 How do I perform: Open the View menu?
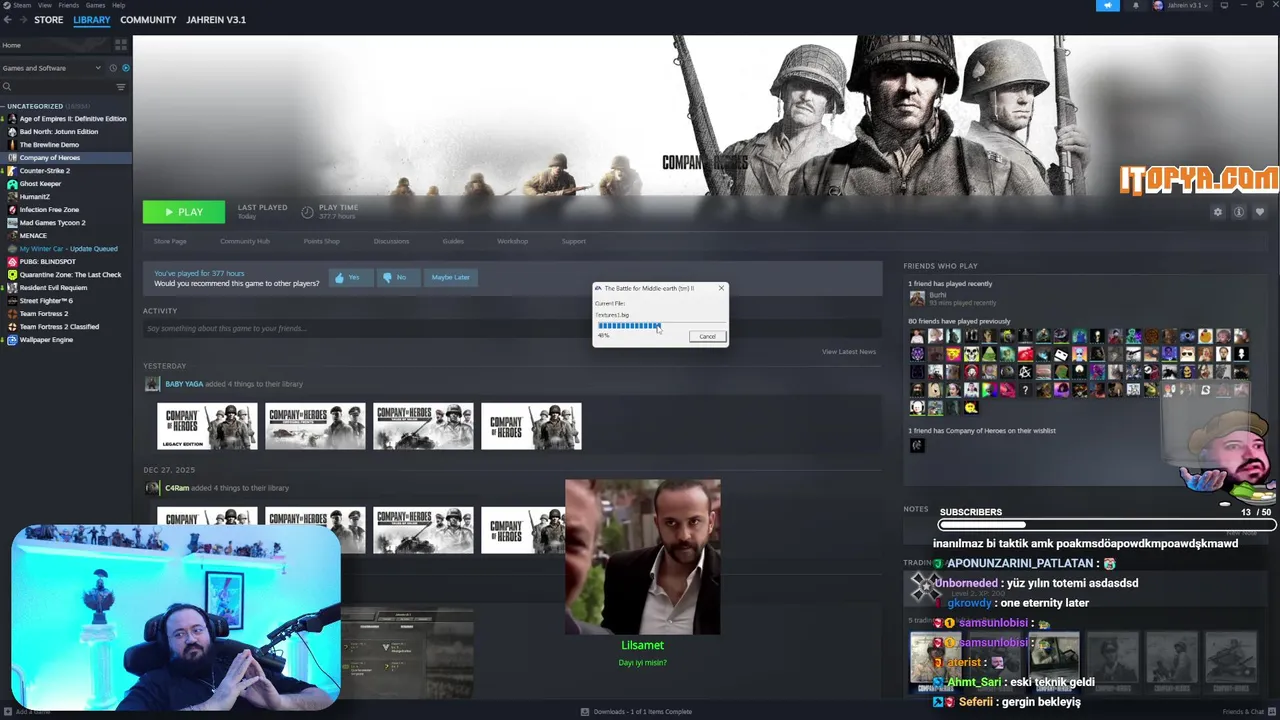pyautogui.click(x=45, y=5)
